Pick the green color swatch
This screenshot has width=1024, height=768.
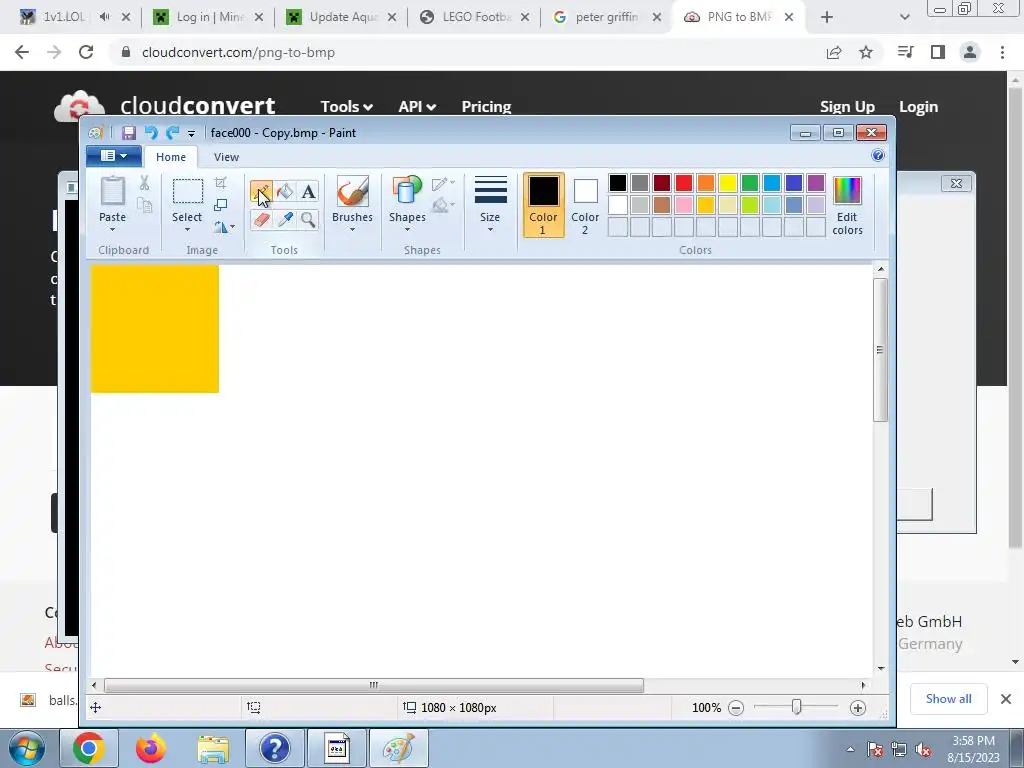point(750,183)
